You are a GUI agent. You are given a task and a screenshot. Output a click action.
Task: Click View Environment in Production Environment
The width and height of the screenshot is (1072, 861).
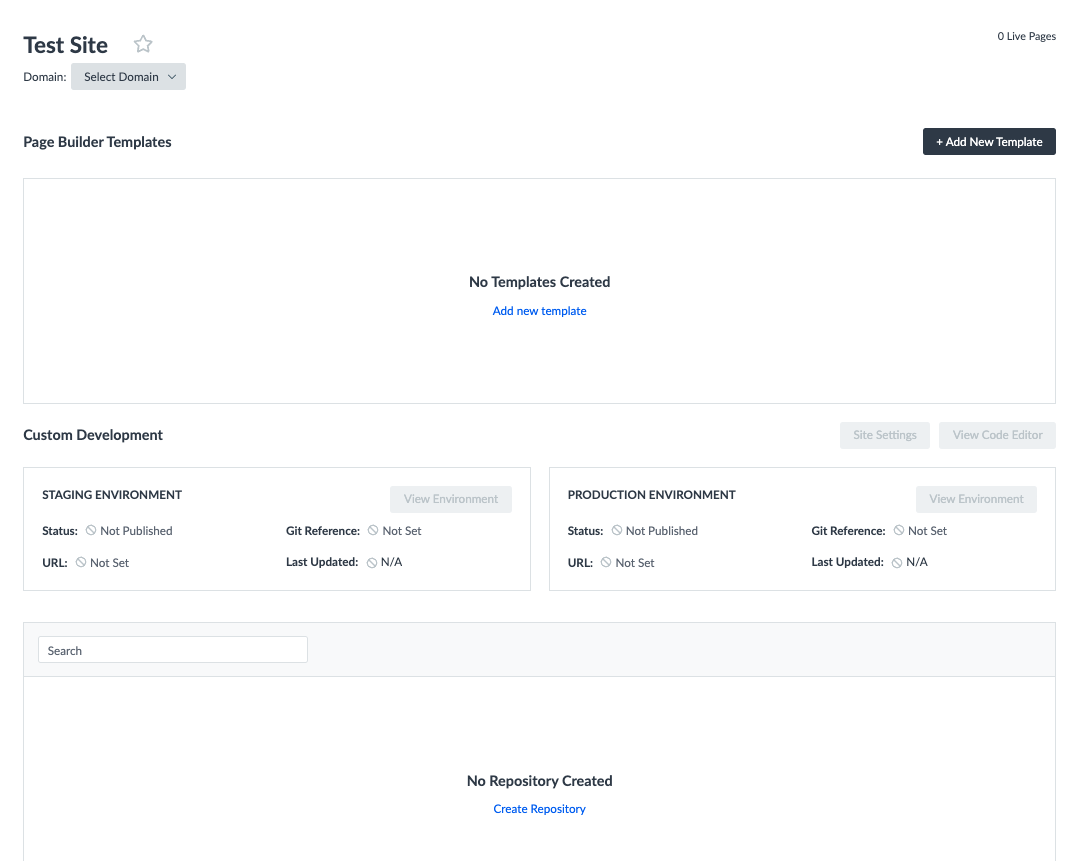click(976, 499)
